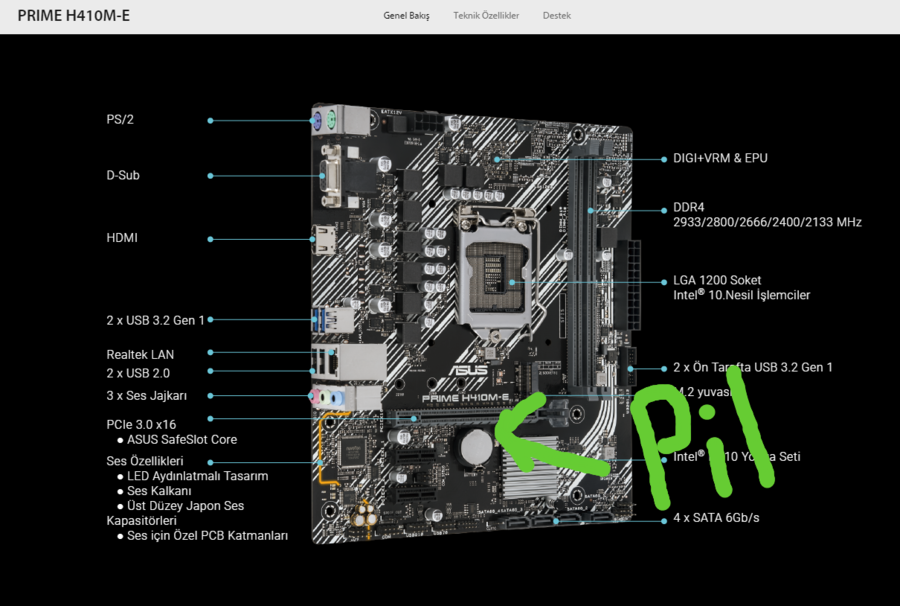Click the LED Aydınlatmalı Tasarım text
Viewport: 900px width, 606px height.
pos(197,476)
